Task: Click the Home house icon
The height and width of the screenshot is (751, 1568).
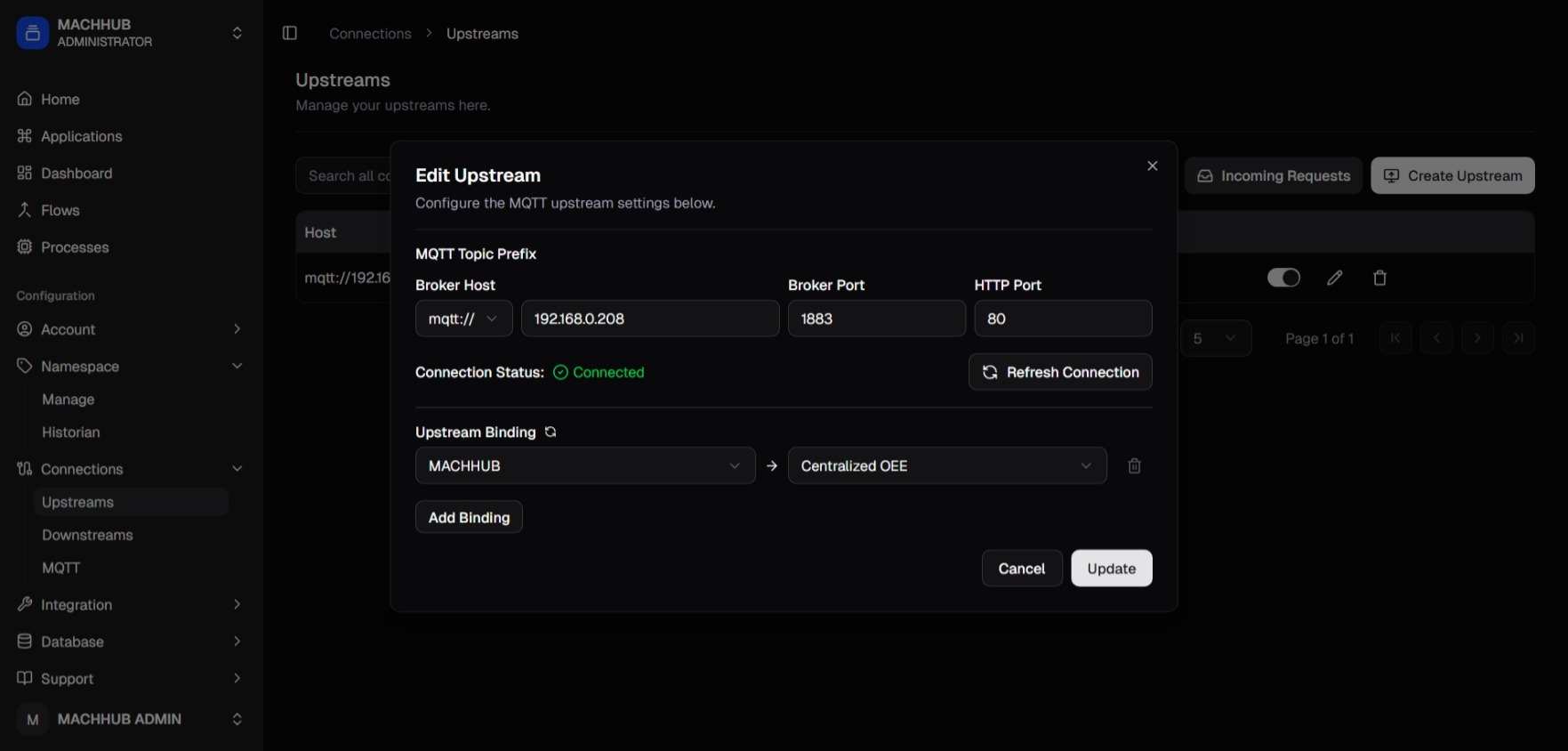Action: [25, 99]
